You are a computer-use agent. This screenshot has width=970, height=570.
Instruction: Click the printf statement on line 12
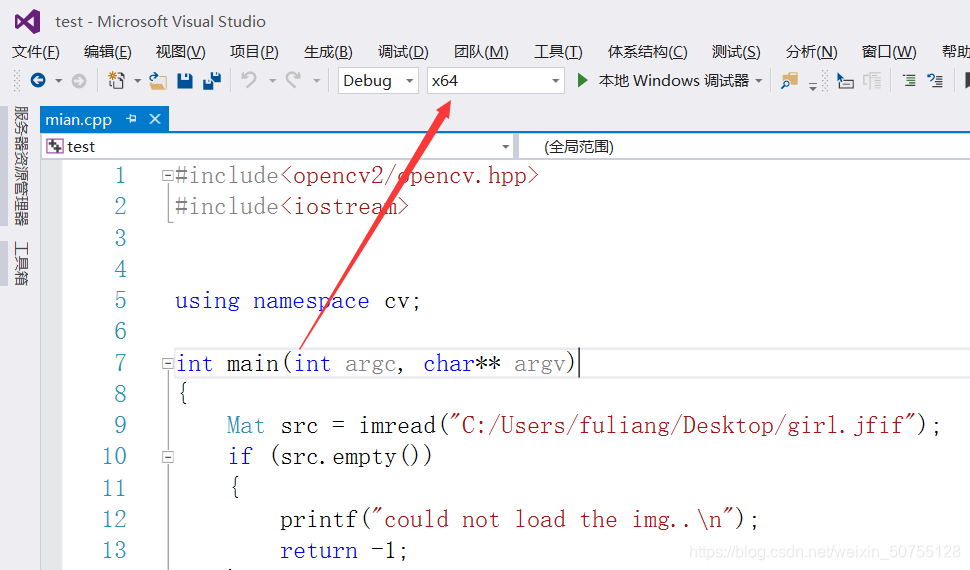point(519,520)
